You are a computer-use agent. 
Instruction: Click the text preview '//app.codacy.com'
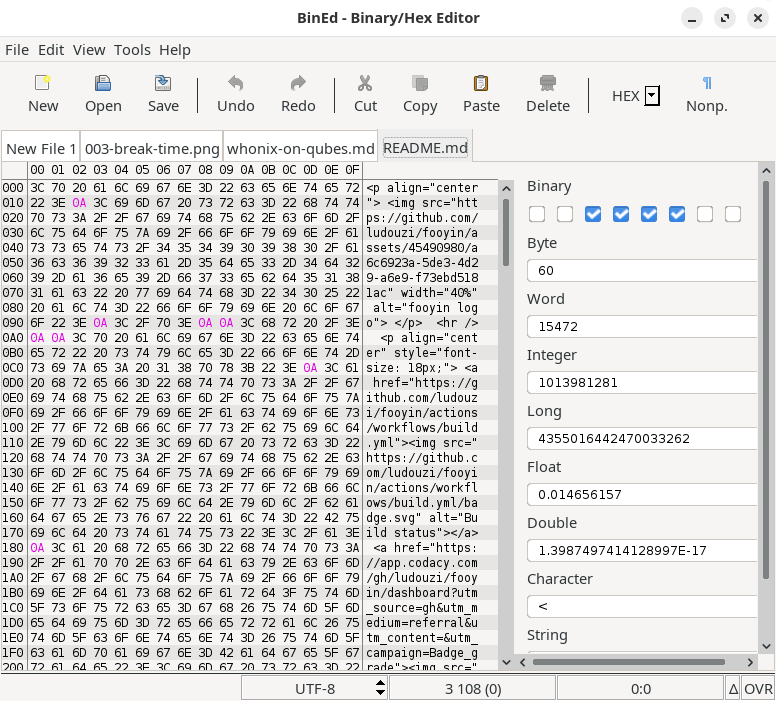422,562
